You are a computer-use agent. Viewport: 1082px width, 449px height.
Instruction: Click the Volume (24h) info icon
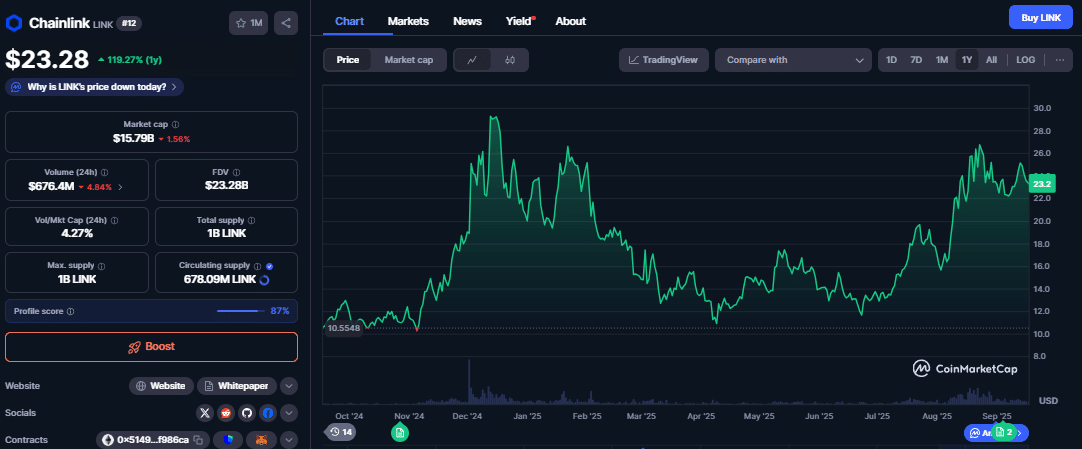coord(104,172)
